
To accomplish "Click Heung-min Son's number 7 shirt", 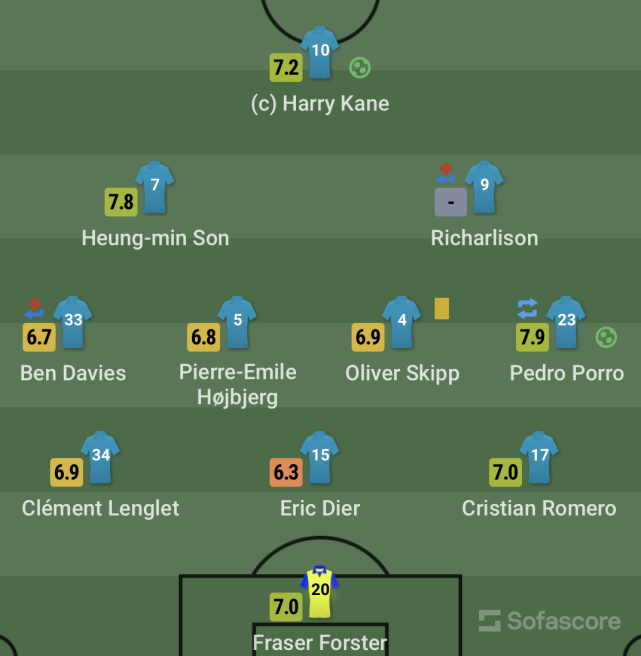I will 155,187.
